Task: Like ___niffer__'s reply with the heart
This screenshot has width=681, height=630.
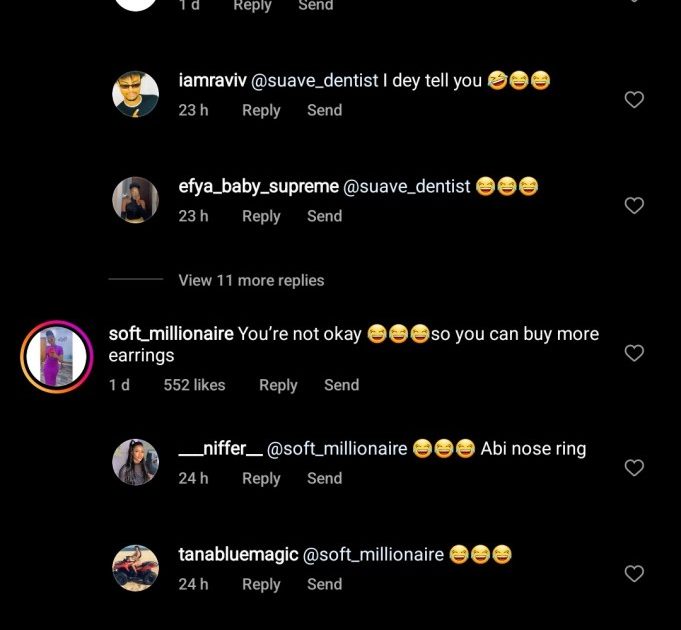Action: (x=634, y=468)
